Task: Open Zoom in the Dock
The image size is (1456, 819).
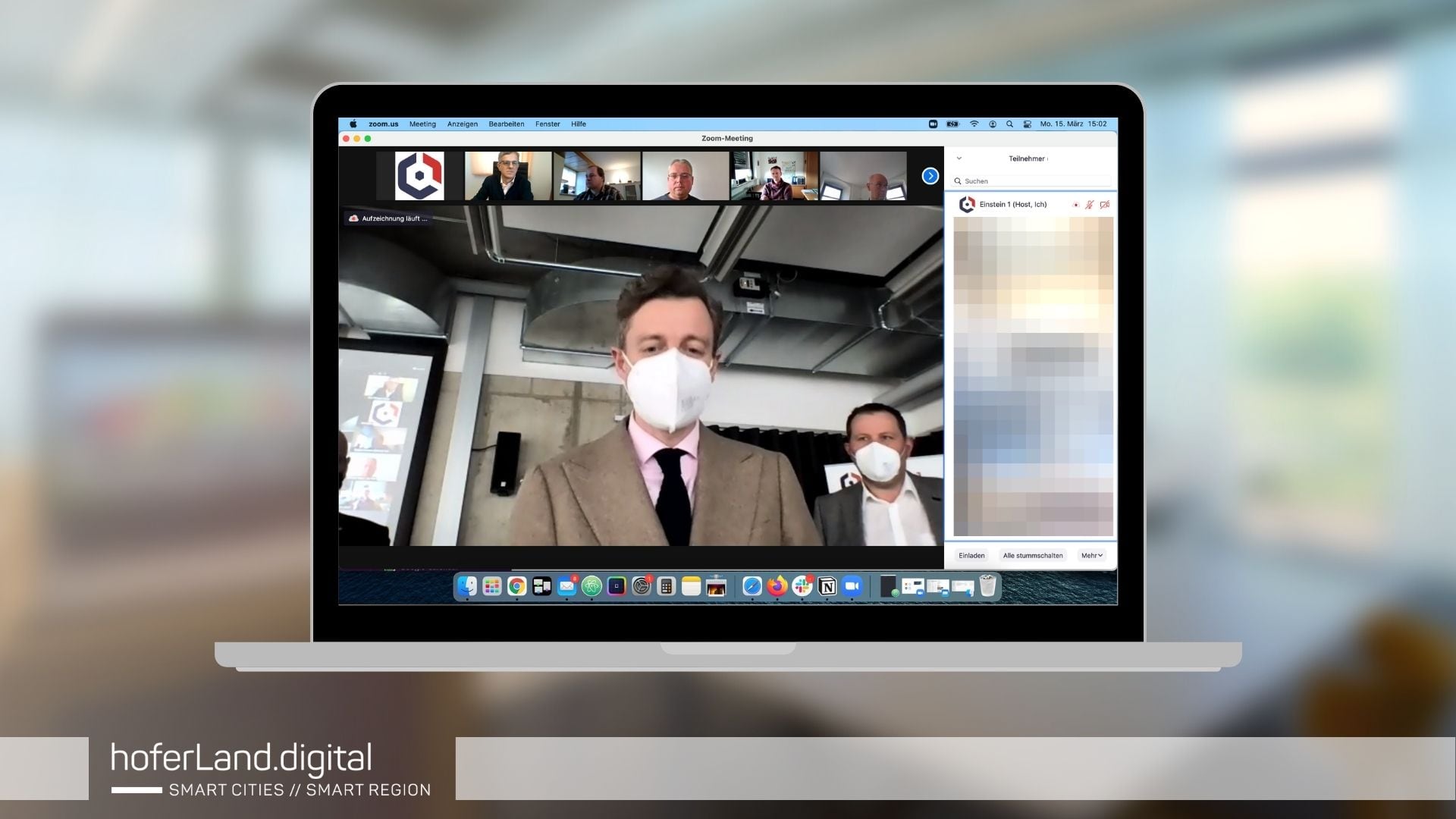Action: 852,586
